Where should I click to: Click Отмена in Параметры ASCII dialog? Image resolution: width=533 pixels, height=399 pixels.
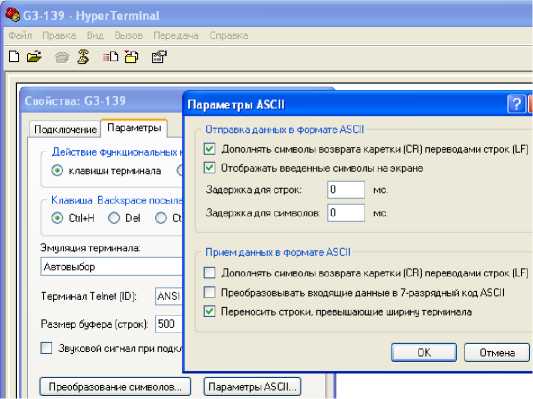(497, 352)
